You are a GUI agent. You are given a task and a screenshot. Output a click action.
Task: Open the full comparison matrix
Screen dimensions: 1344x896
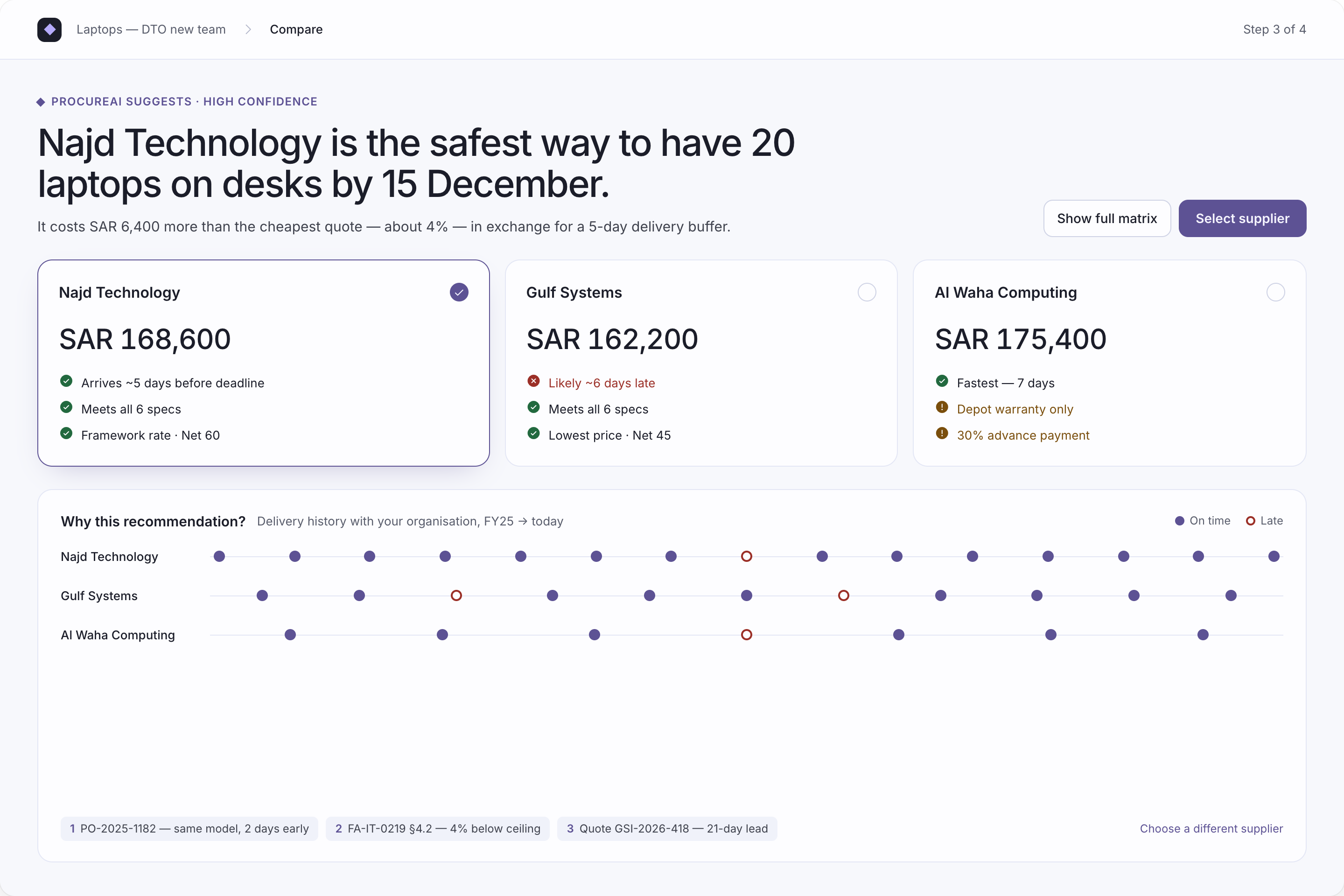[x=1107, y=218]
